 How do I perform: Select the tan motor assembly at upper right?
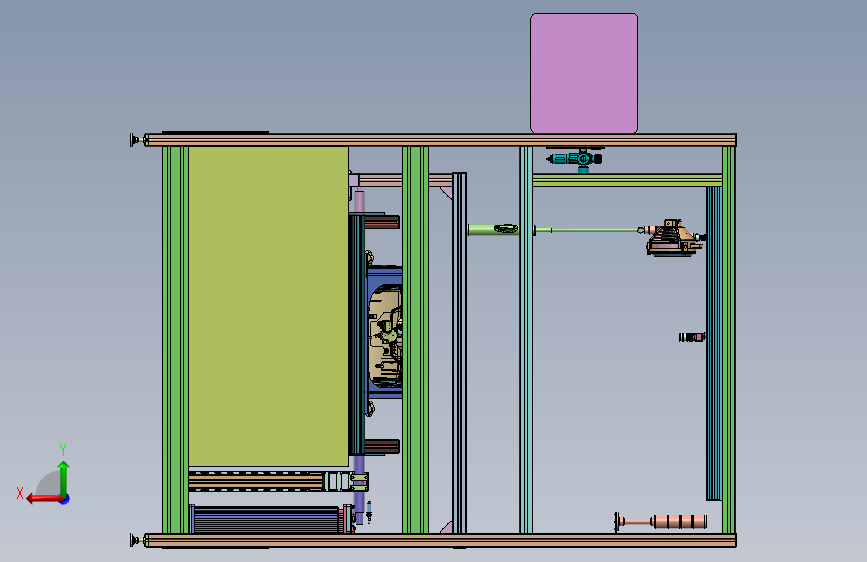(673, 238)
